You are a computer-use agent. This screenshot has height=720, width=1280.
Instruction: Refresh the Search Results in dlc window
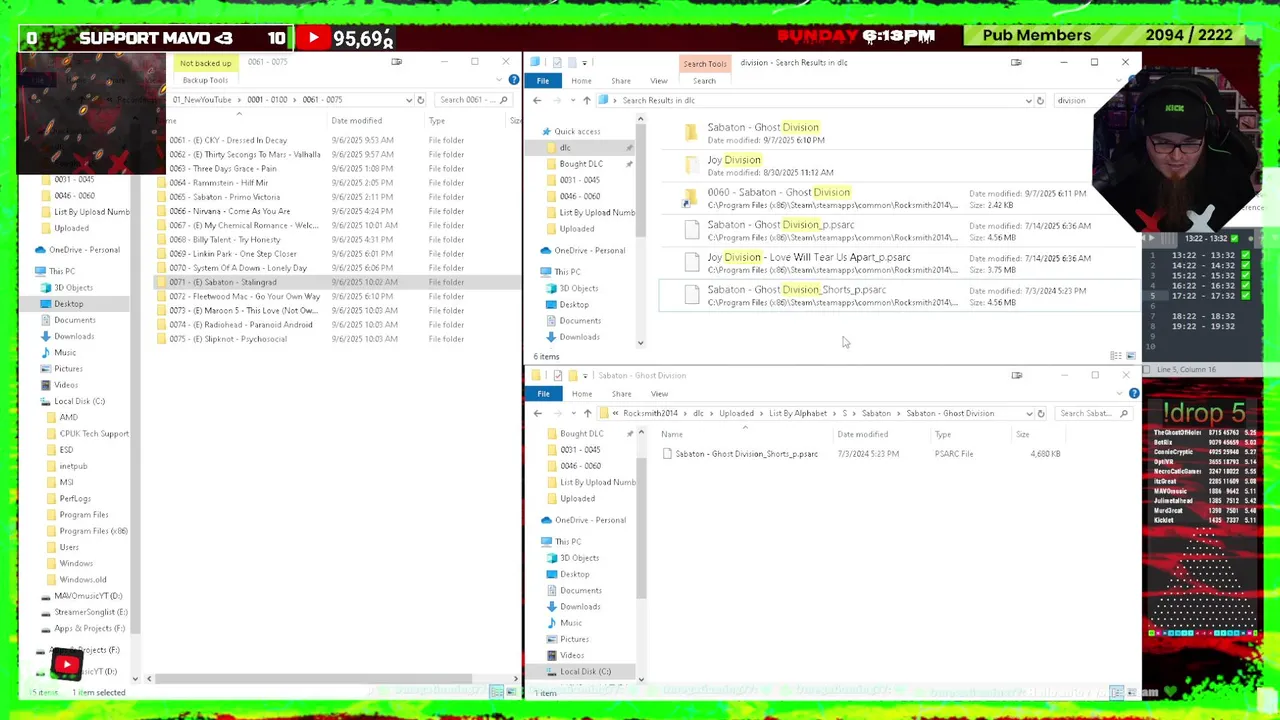[1040, 100]
